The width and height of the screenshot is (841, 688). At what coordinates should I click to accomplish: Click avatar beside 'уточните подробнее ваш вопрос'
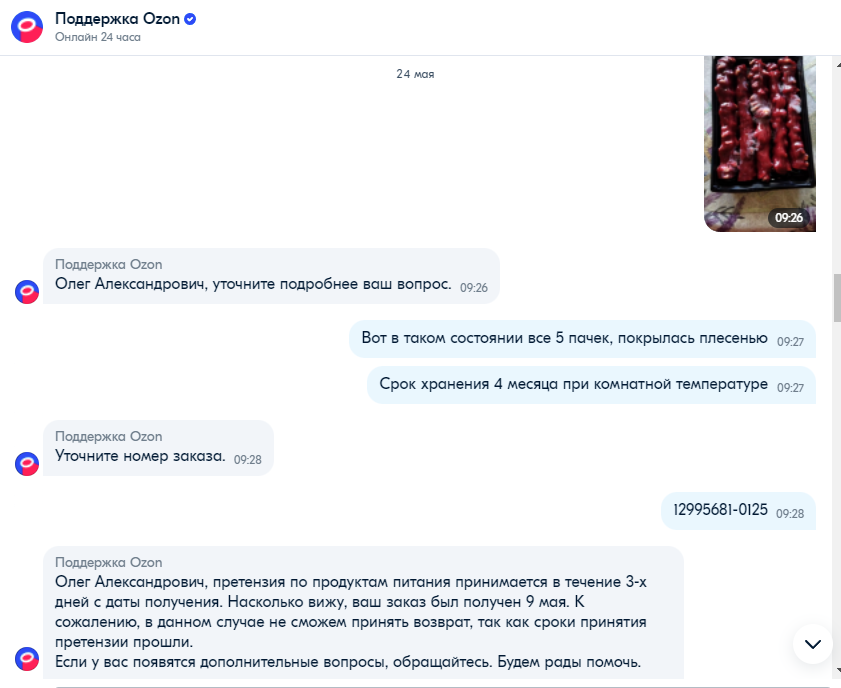click(x=27, y=292)
